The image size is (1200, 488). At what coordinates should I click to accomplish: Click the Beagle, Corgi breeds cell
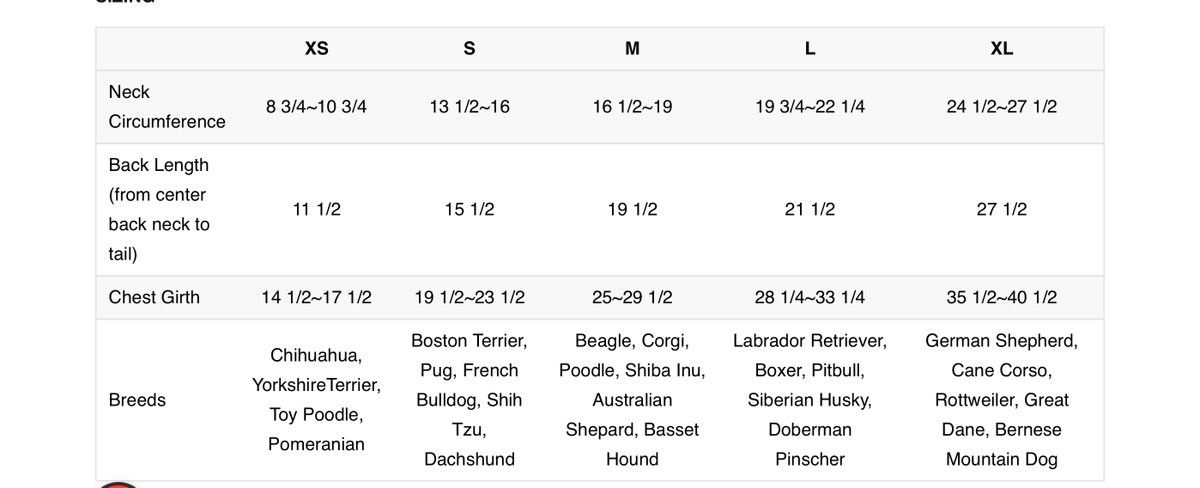[632, 400]
